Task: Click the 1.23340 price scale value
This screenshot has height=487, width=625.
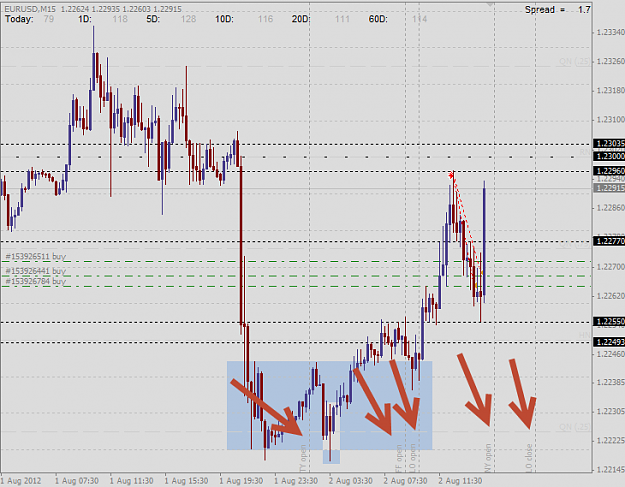Action: [610, 32]
